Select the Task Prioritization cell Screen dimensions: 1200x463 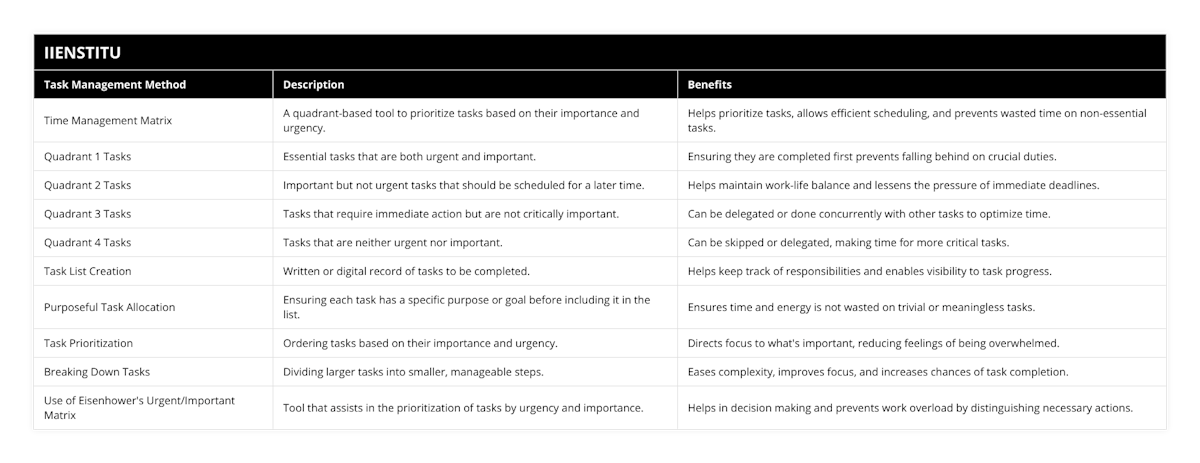point(89,343)
